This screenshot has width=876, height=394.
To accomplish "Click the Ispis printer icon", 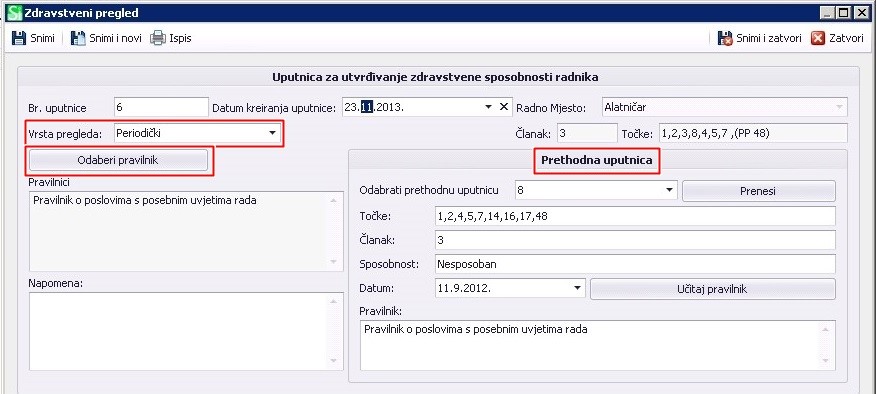I will tap(158, 38).
